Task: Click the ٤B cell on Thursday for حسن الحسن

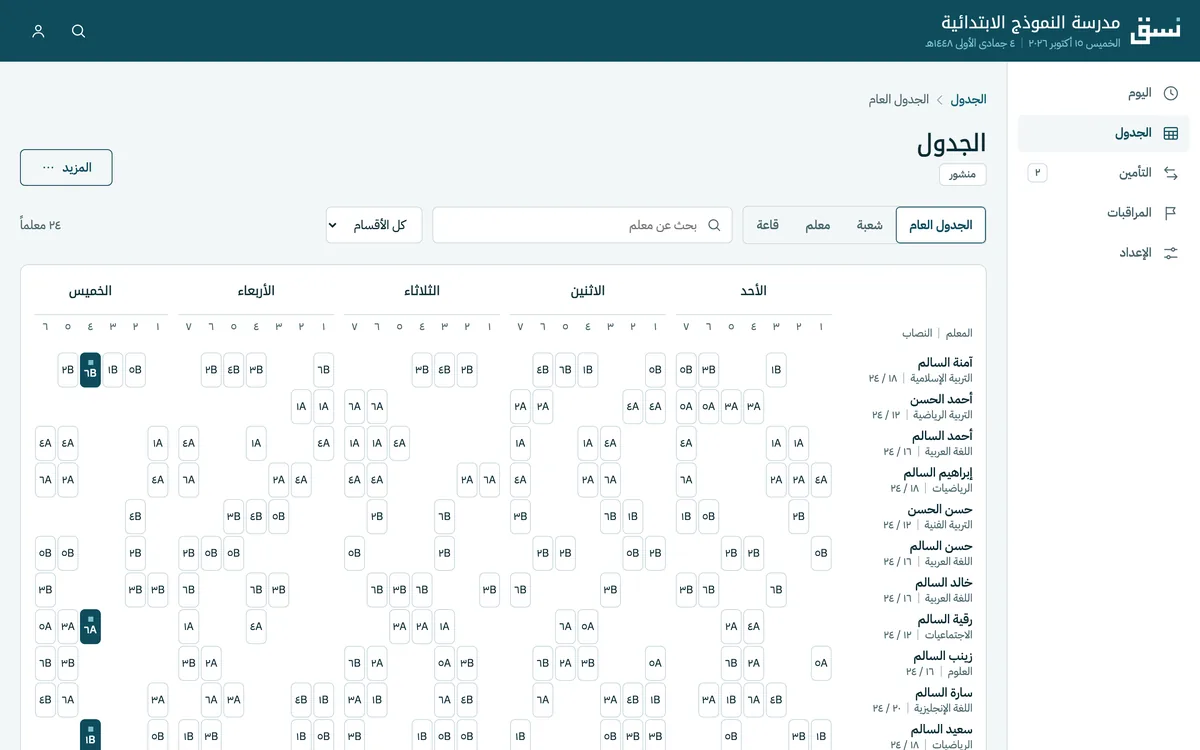Action: [135, 517]
